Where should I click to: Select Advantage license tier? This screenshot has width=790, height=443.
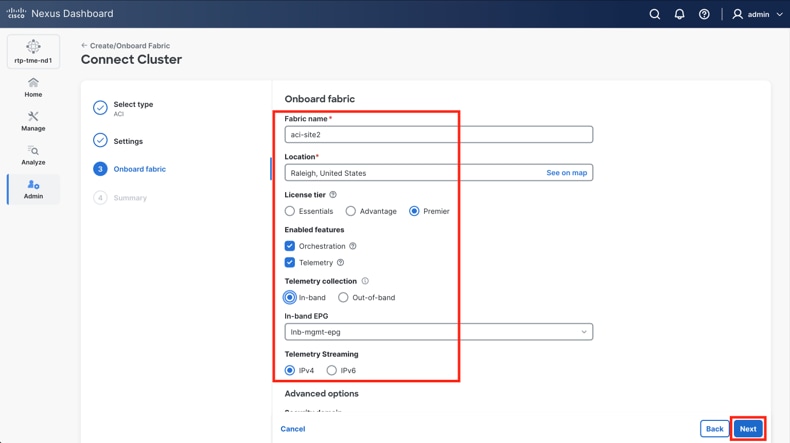pos(351,211)
